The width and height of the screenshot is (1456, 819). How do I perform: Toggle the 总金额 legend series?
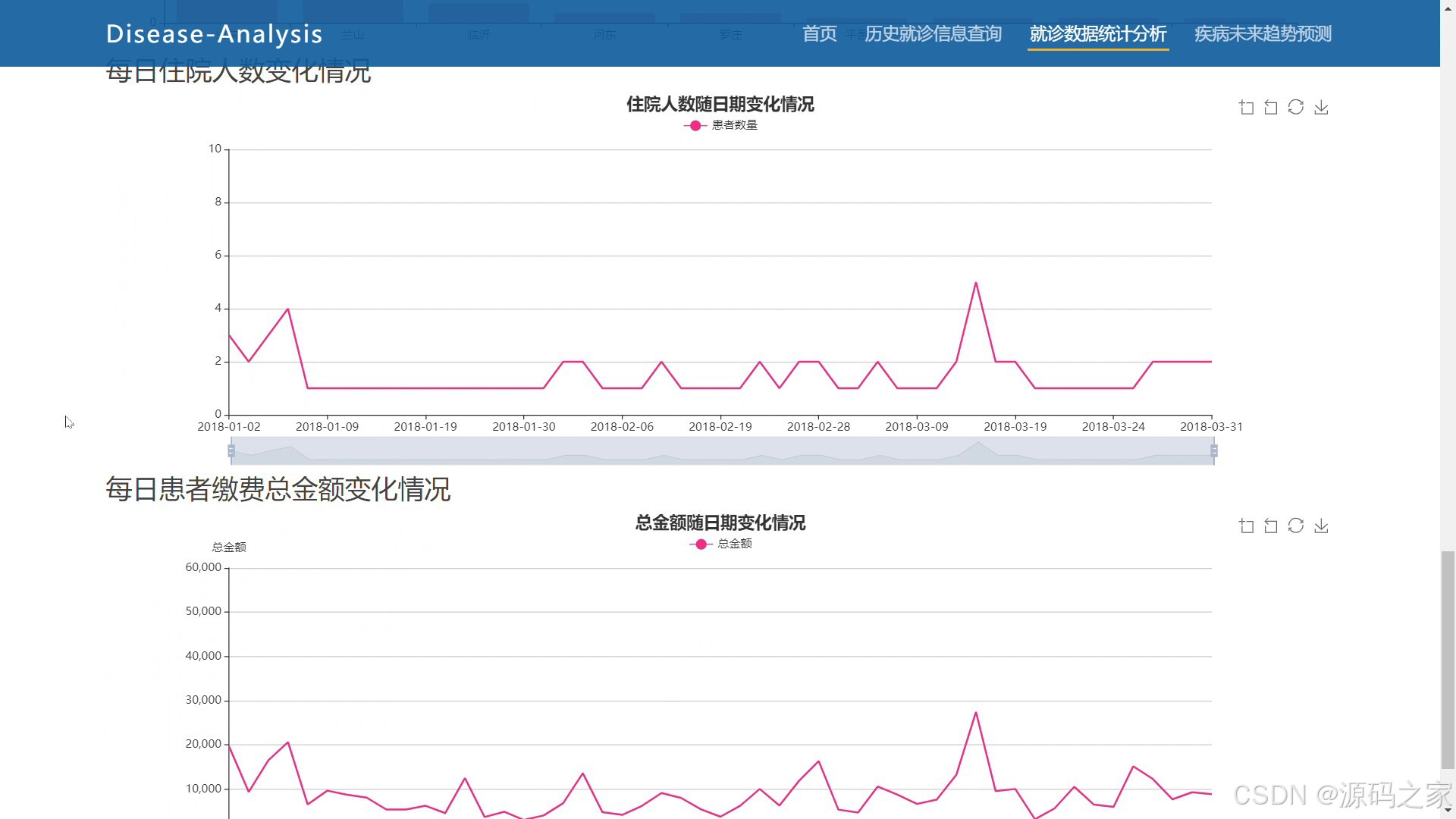pyautogui.click(x=720, y=544)
